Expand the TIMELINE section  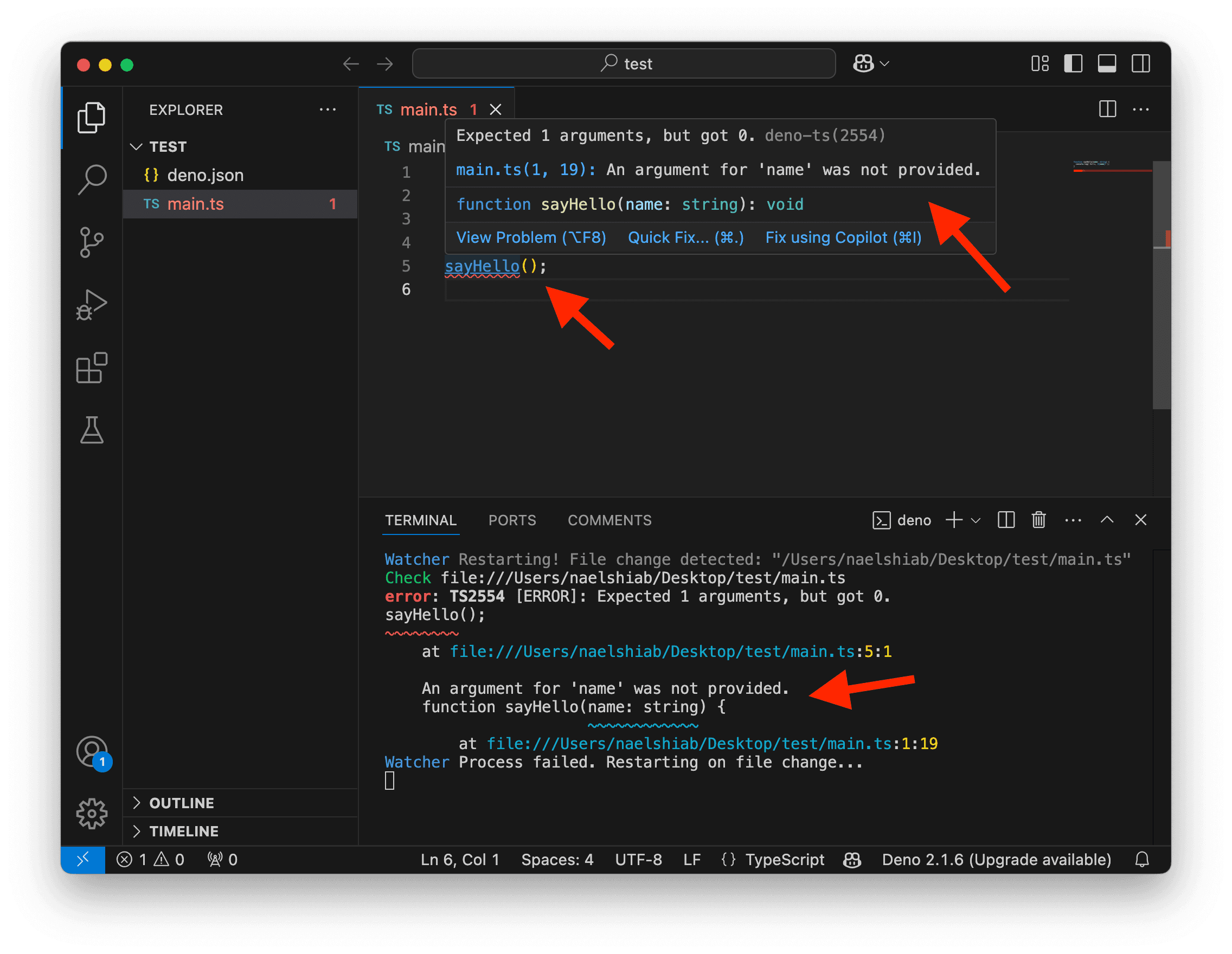240,830
